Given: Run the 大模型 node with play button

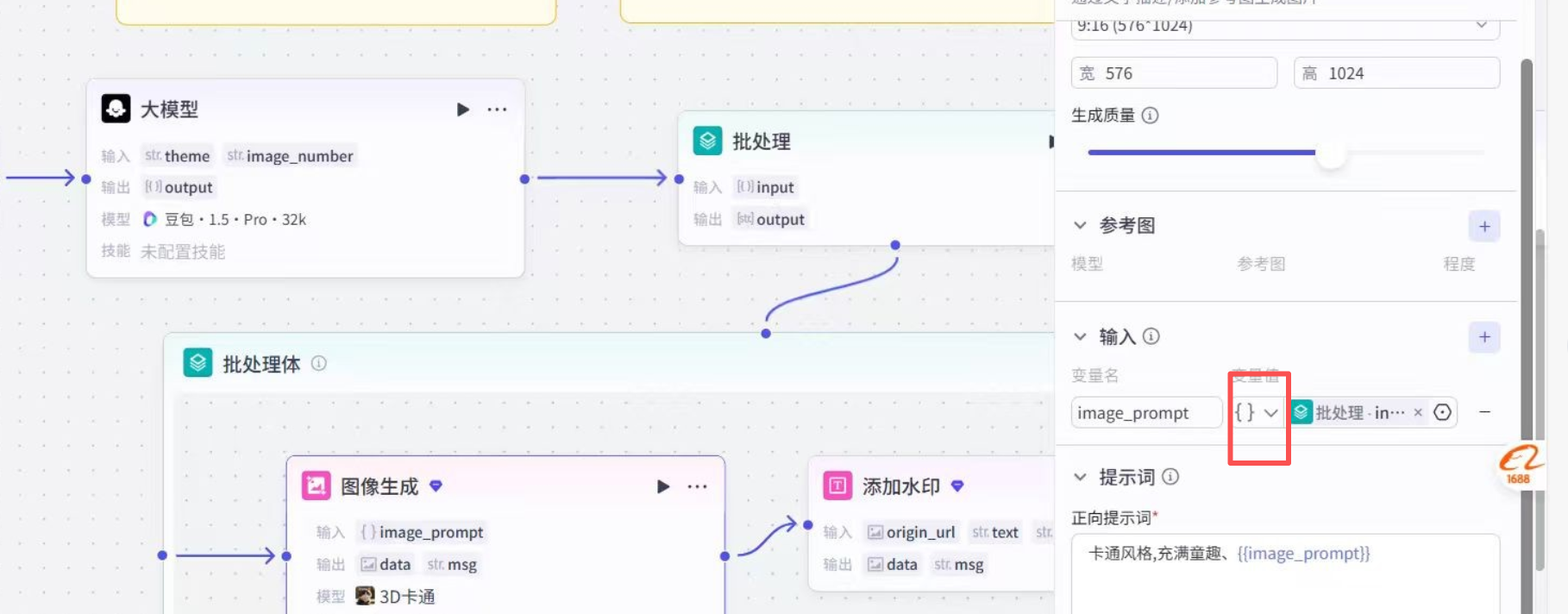Looking at the screenshot, I should tap(463, 110).
